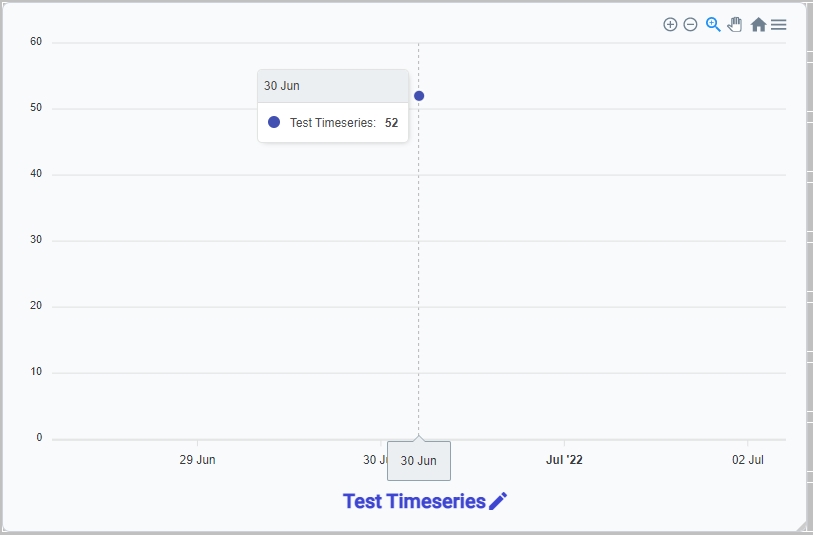Click the 60 y-axis label
The width and height of the screenshot is (813, 535).
point(36,42)
